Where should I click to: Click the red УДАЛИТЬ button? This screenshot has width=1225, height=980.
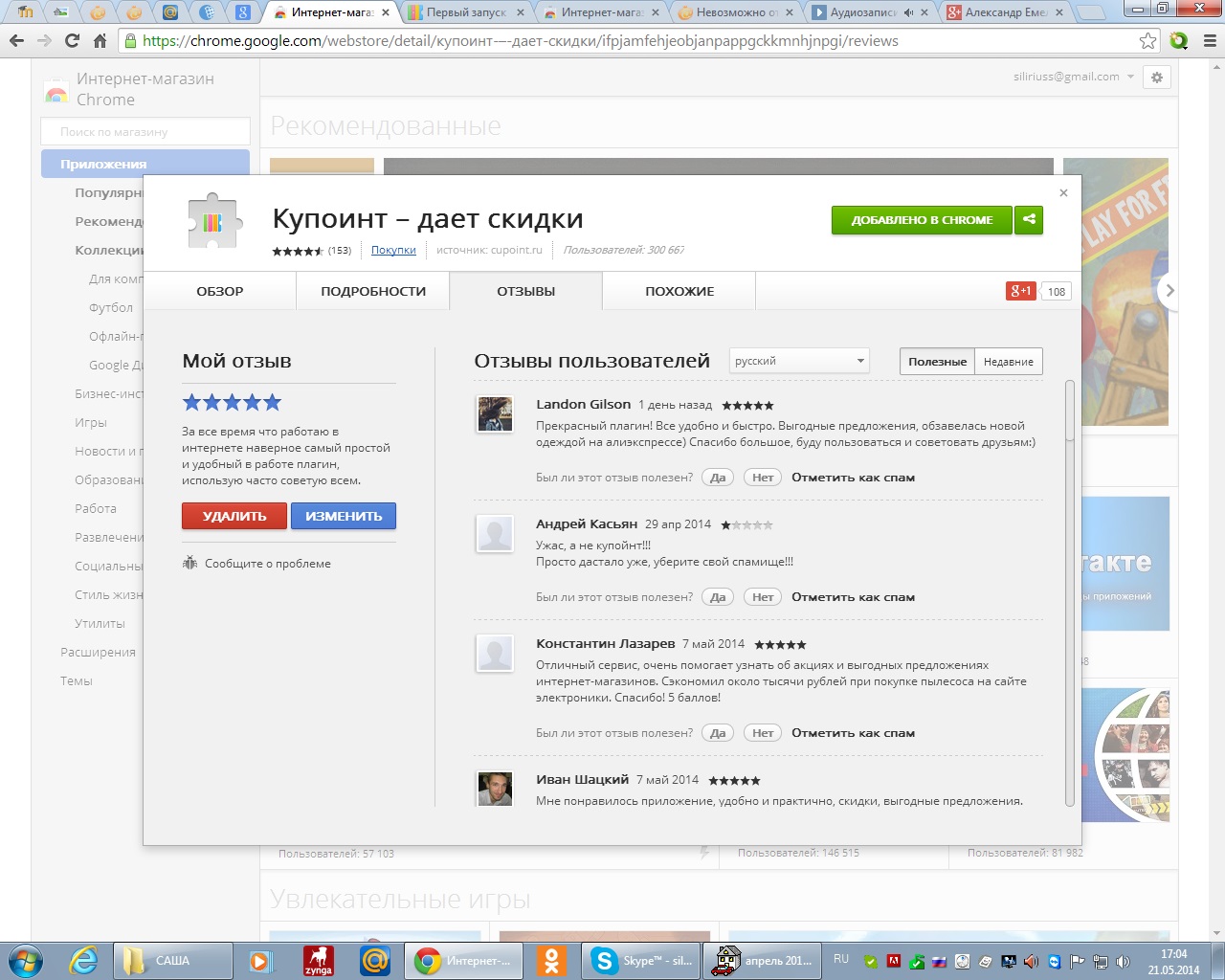coord(234,516)
